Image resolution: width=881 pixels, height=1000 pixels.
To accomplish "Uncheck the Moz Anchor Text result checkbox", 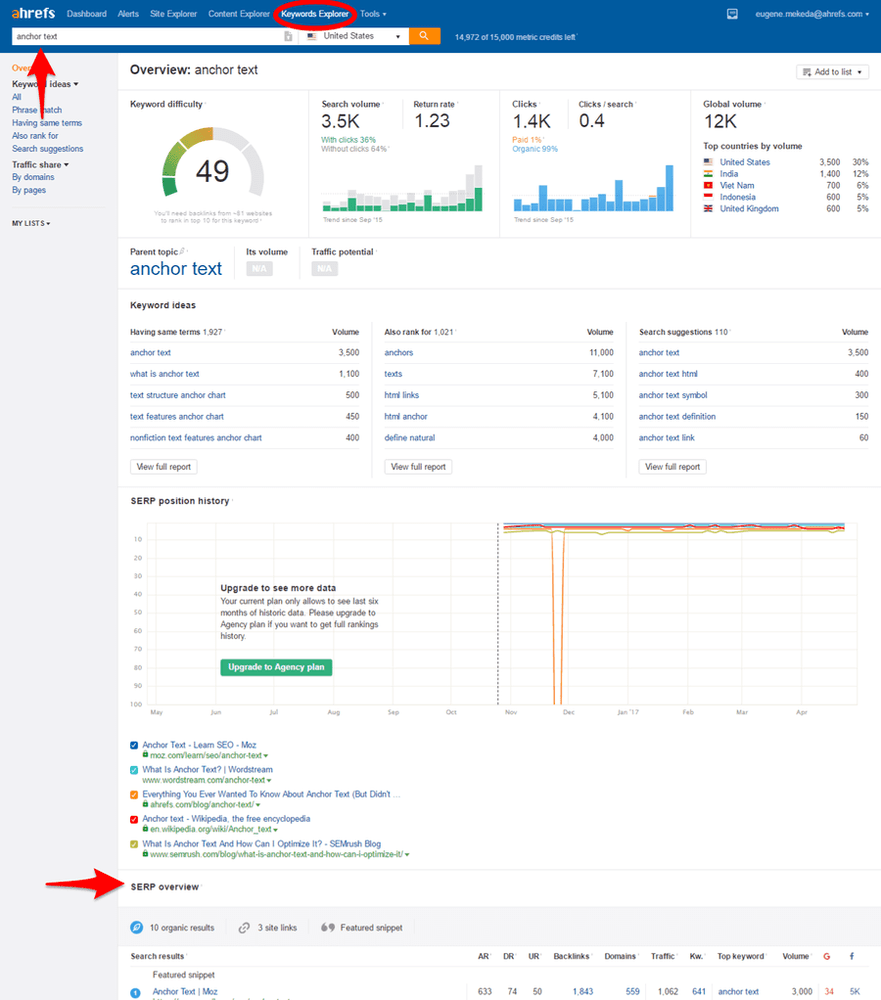I will point(135,745).
